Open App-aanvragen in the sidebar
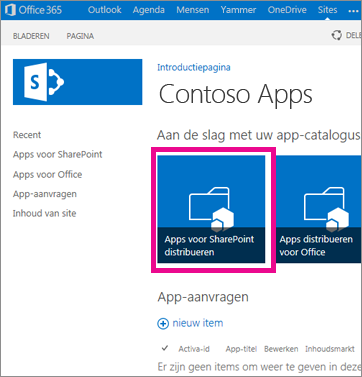Screen dimensions: 362x377 point(45,194)
